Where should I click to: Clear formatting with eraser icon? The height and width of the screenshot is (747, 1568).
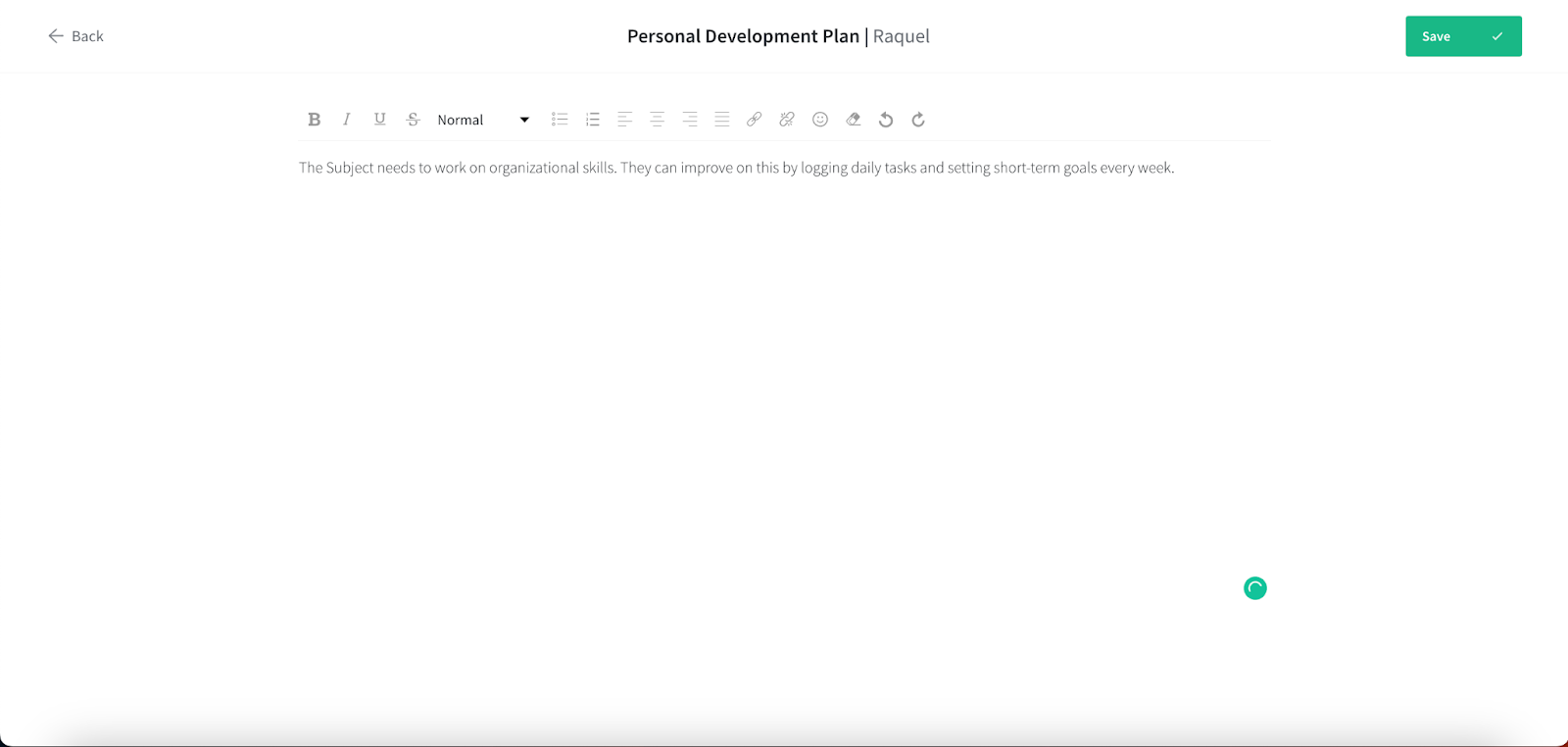854,120
